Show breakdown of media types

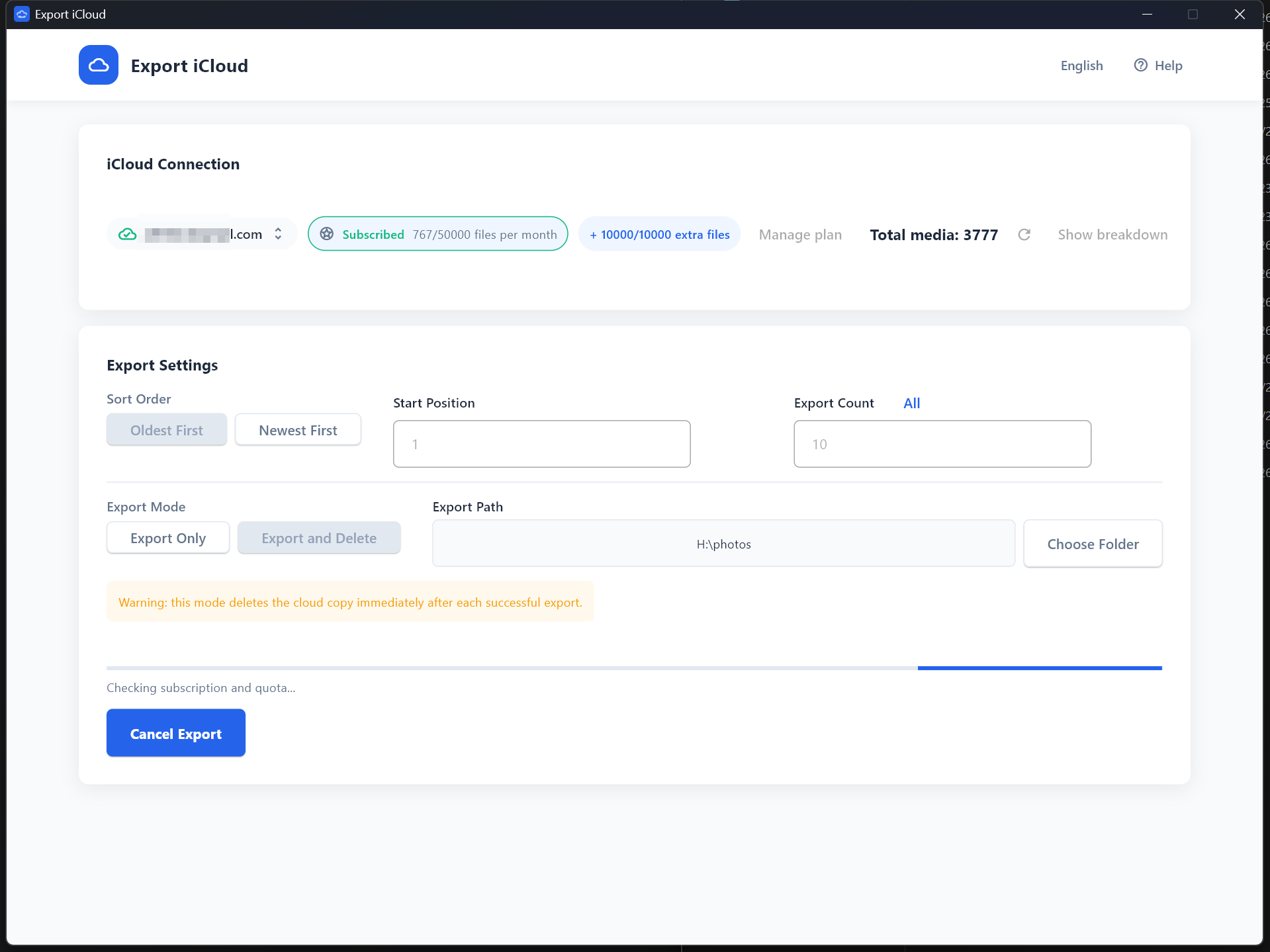(1112, 234)
